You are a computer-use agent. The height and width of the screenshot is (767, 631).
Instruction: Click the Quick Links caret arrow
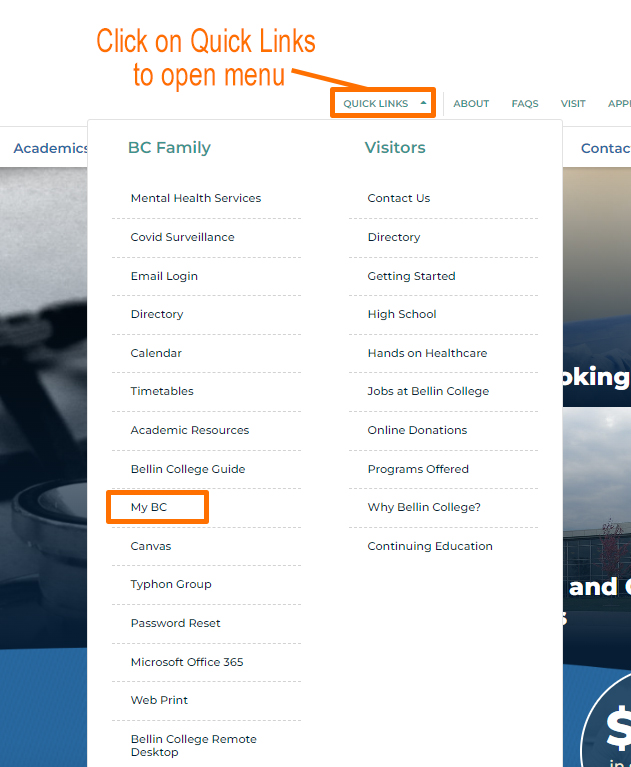click(x=423, y=103)
